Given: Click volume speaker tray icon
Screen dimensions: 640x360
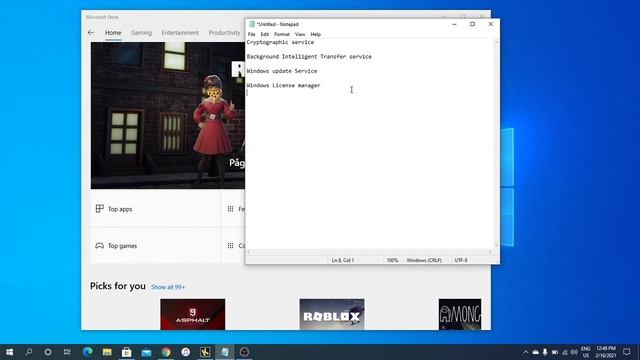Looking at the screenshot, I should point(574,352).
